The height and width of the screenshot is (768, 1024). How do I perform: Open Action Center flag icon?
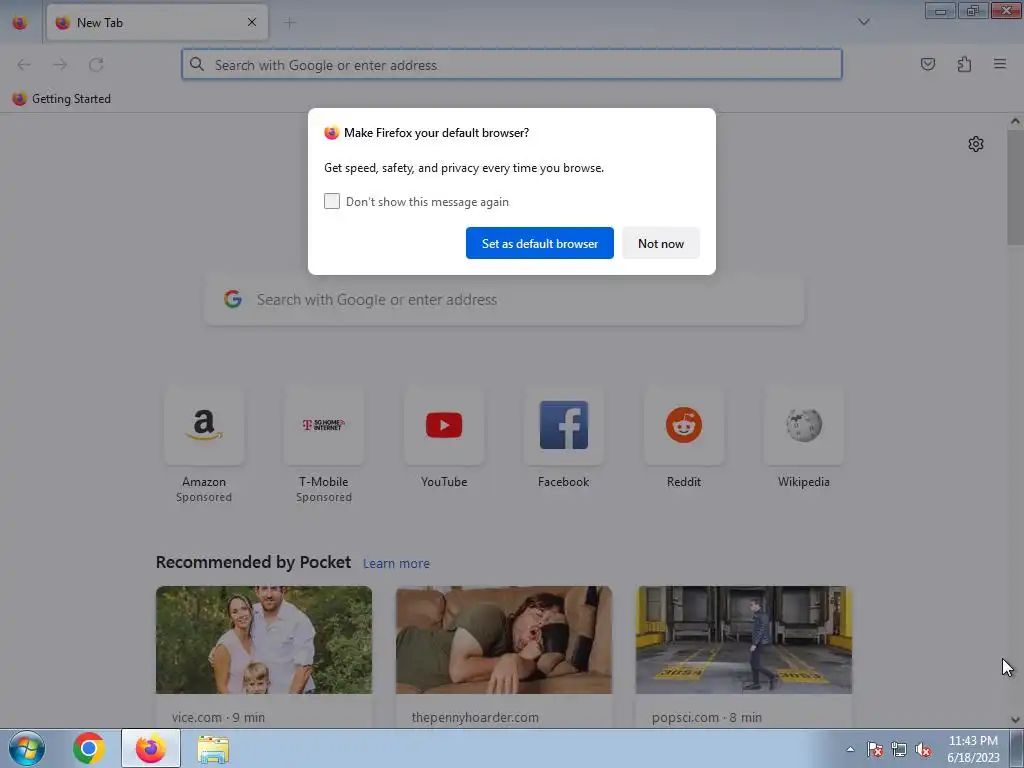[875, 749]
